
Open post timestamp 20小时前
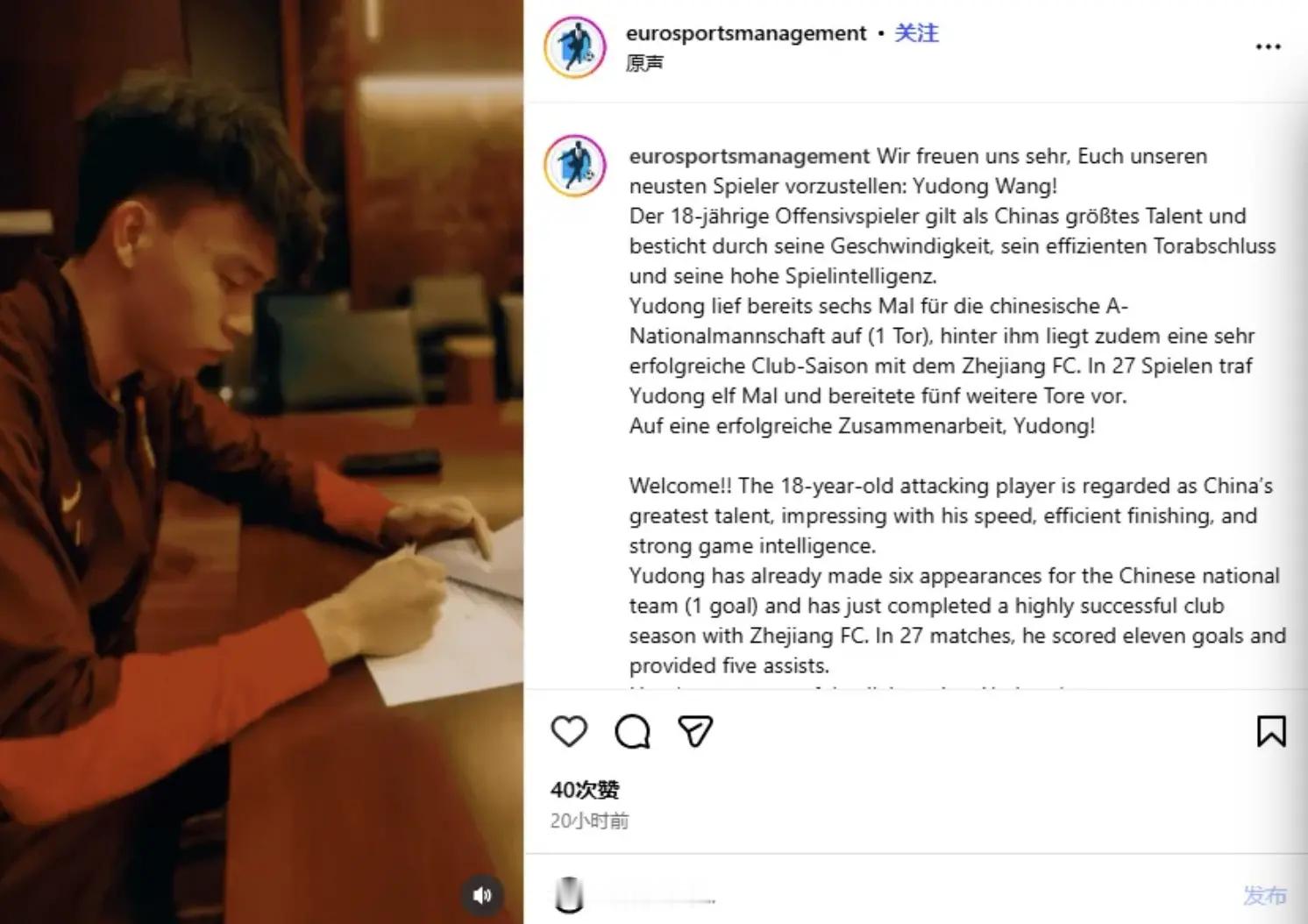click(589, 821)
